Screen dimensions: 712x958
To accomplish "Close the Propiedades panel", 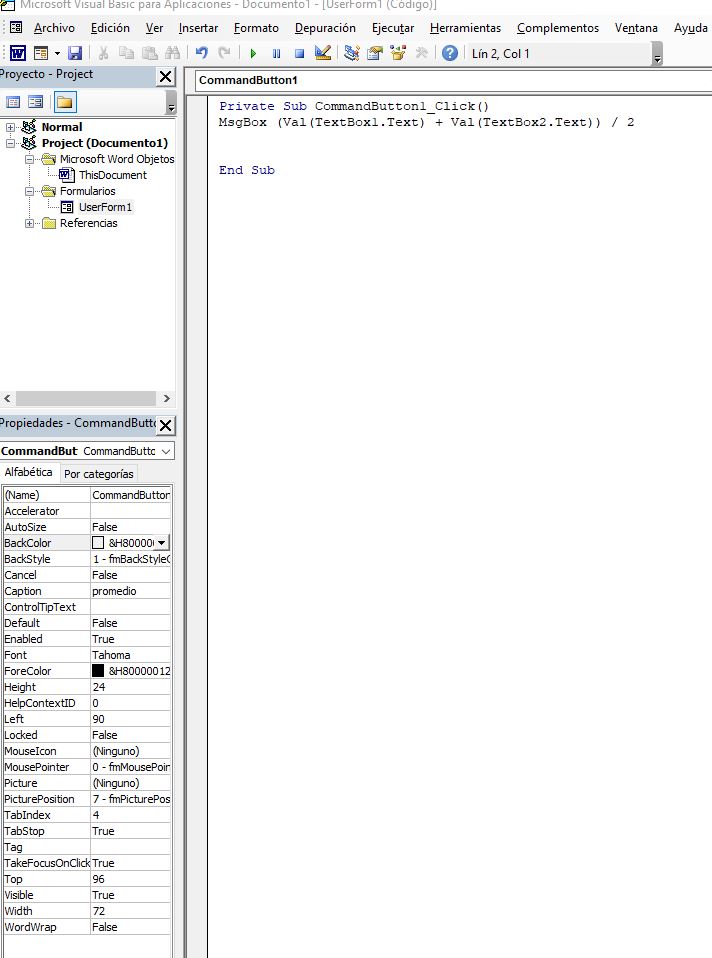I will tap(165, 424).
